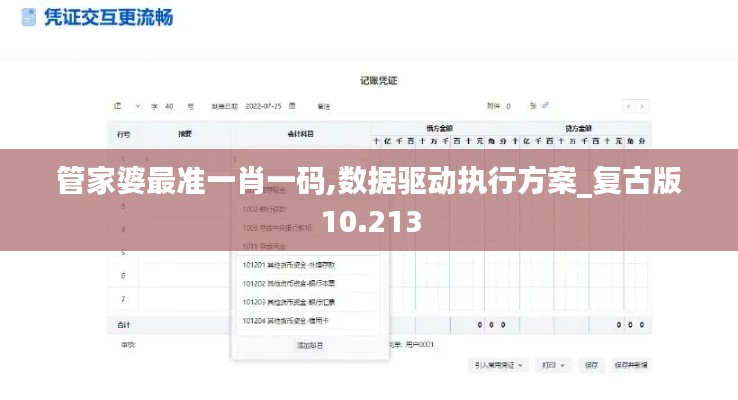Expand the 引入常用凭证 dropdown
The height and width of the screenshot is (400, 738).
click(x=498, y=365)
